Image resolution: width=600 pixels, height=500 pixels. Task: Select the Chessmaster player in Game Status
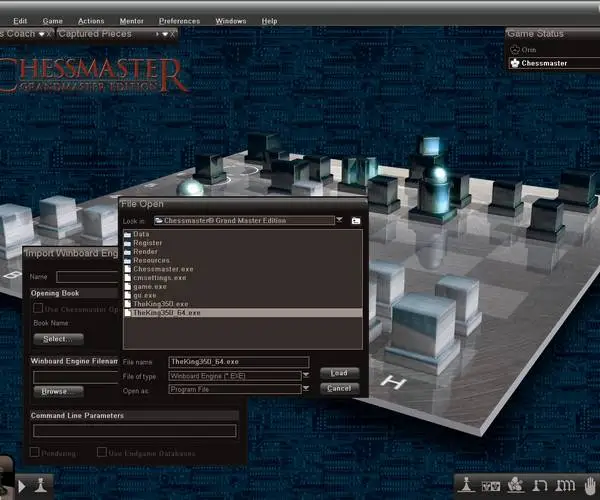(x=554, y=63)
